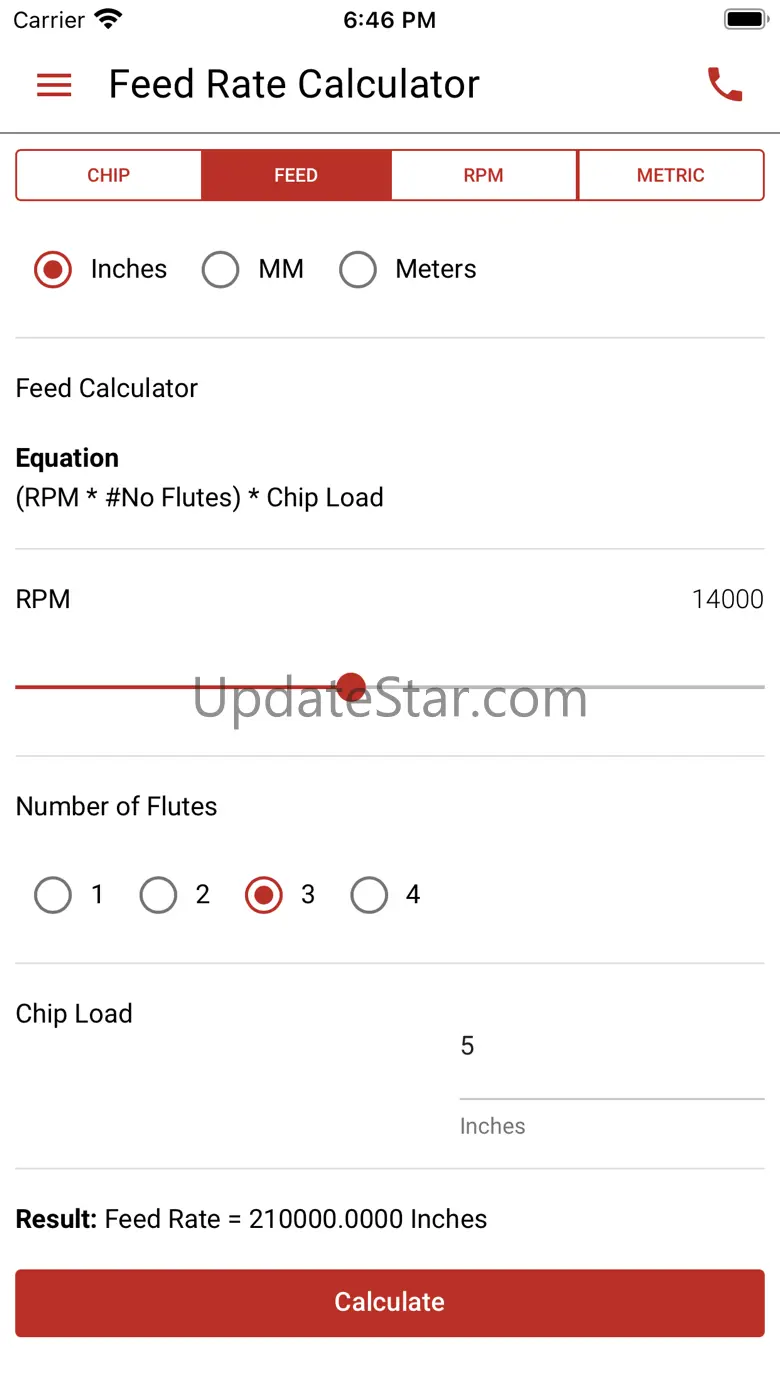The width and height of the screenshot is (780, 1387).
Task: Select the 3 flutes option
Action: coord(264,895)
